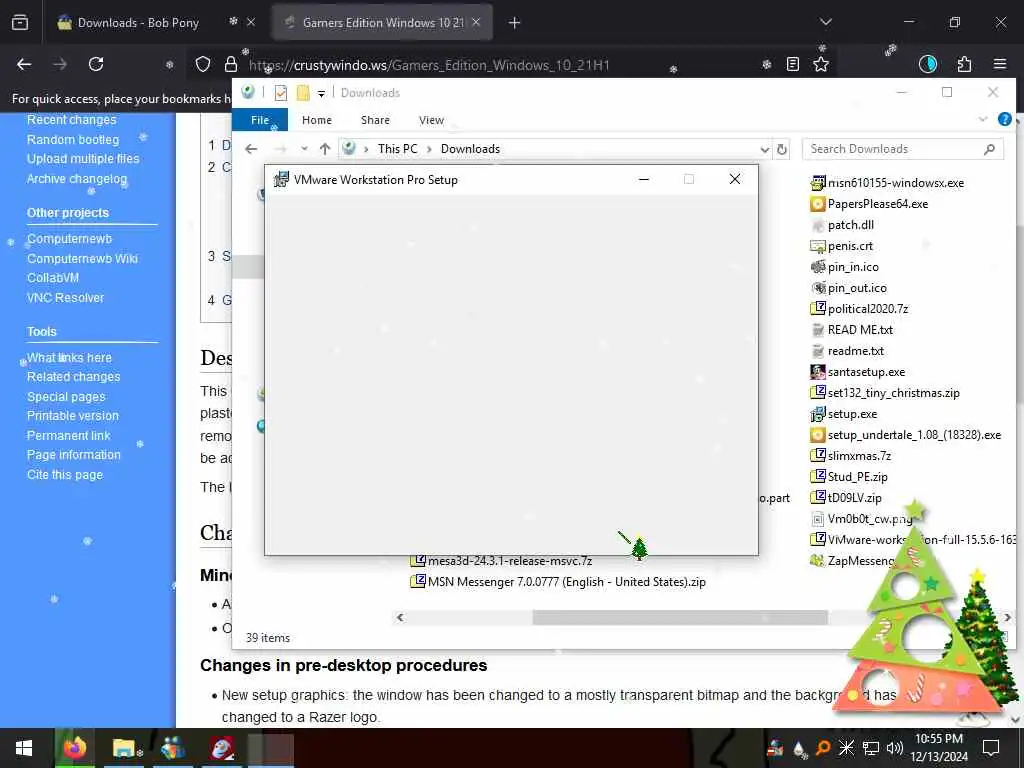Select slimxmas.7z archive
The image size is (1024, 768).
click(850, 456)
